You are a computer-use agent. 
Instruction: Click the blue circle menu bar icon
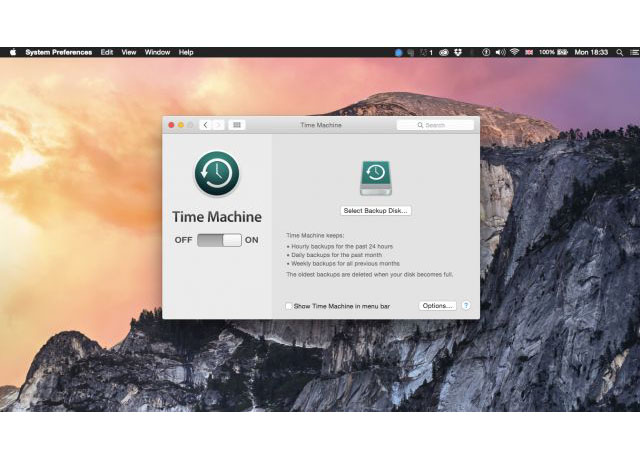[399, 52]
